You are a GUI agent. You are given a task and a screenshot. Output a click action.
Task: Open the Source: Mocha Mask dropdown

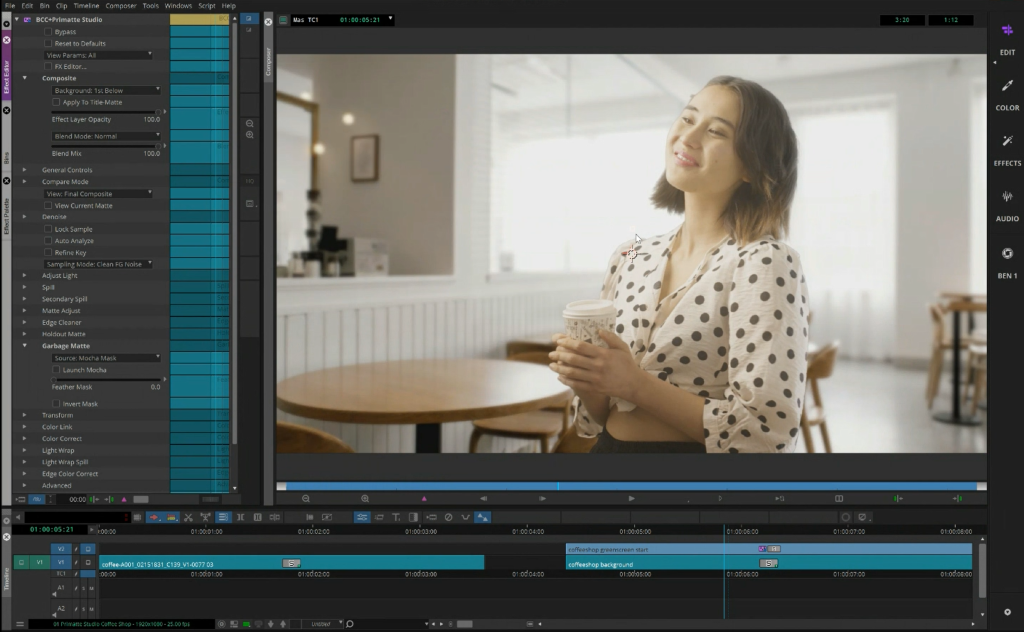(x=106, y=358)
